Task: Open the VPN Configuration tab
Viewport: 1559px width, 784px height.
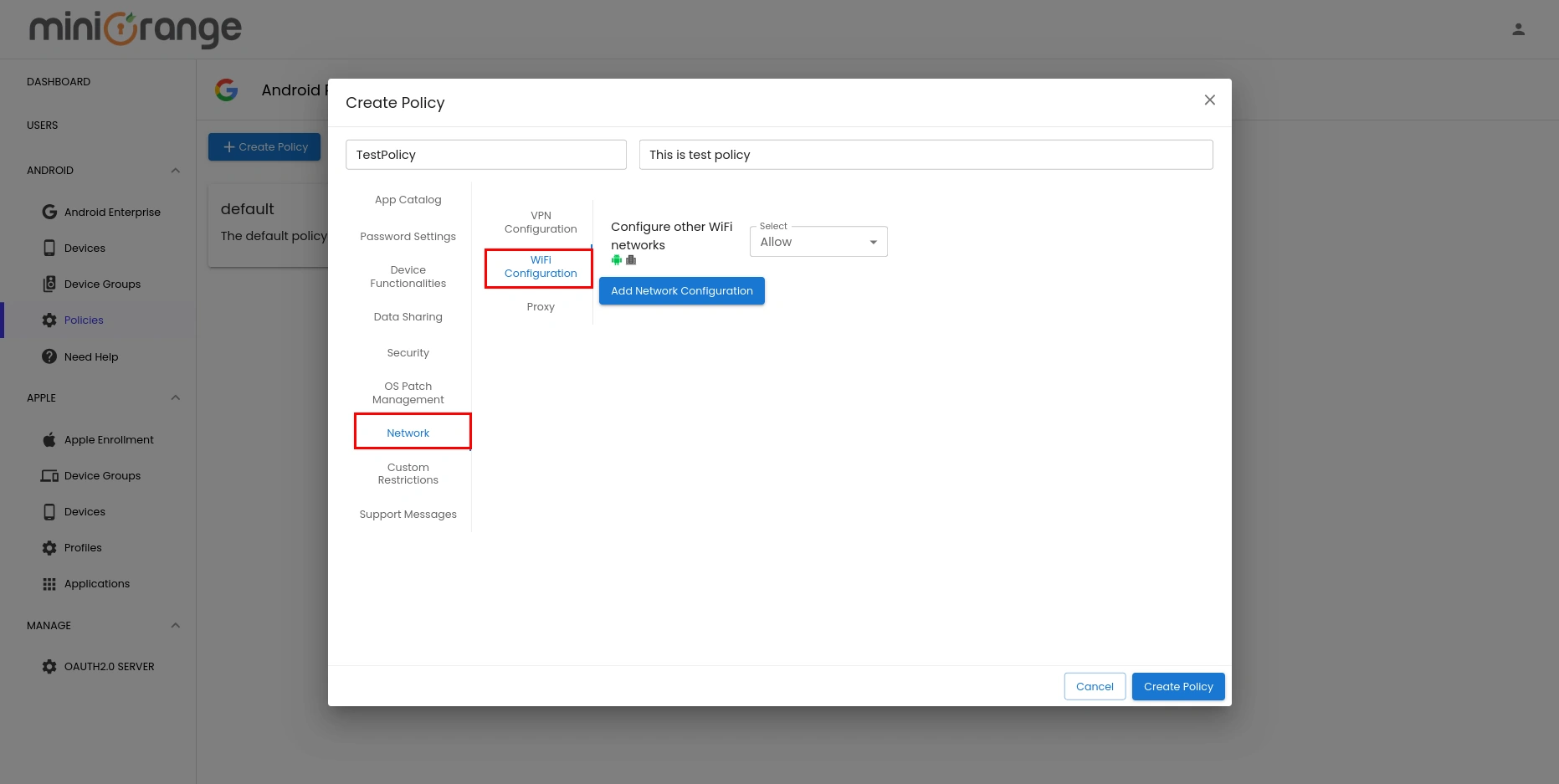Action: tap(541, 222)
